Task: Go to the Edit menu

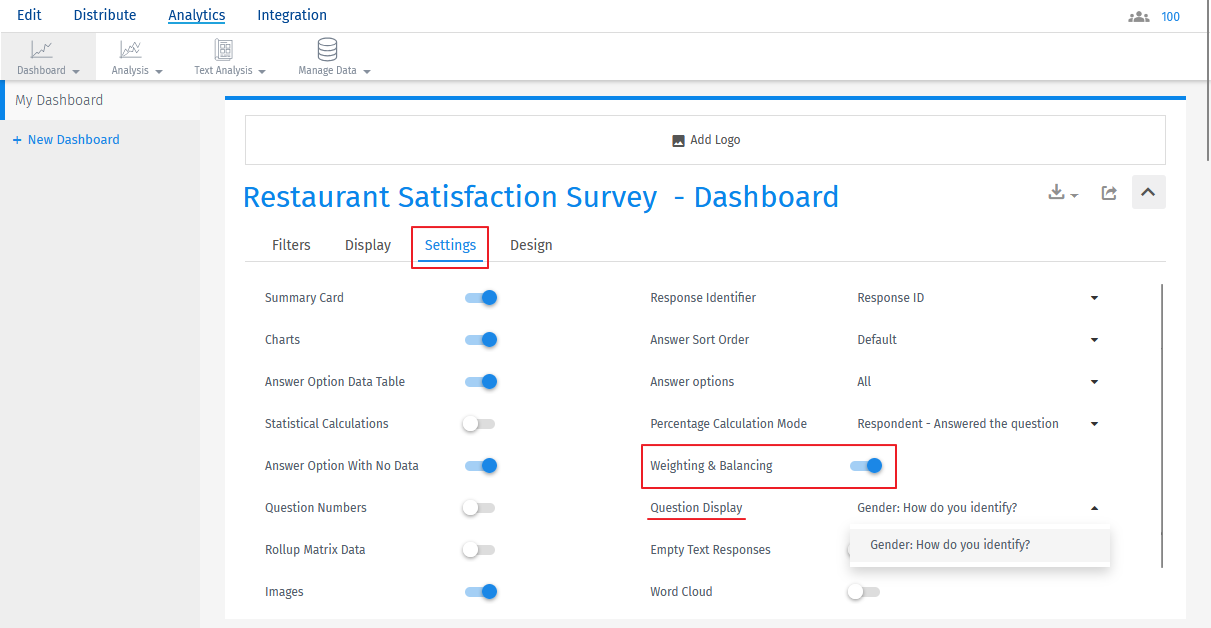Action: pyautogui.click(x=29, y=15)
